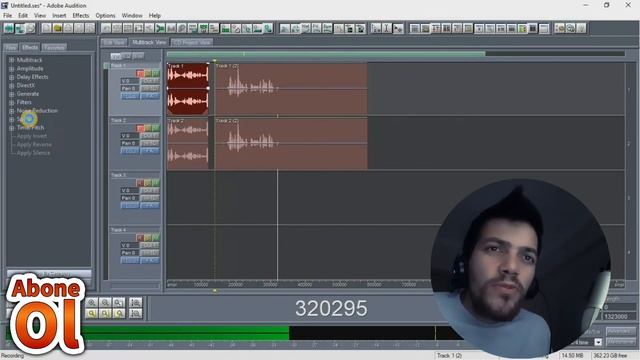This screenshot has width=640, height=360.
Task: Expand the DirectX tree node
Action: [x=11, y=85]
